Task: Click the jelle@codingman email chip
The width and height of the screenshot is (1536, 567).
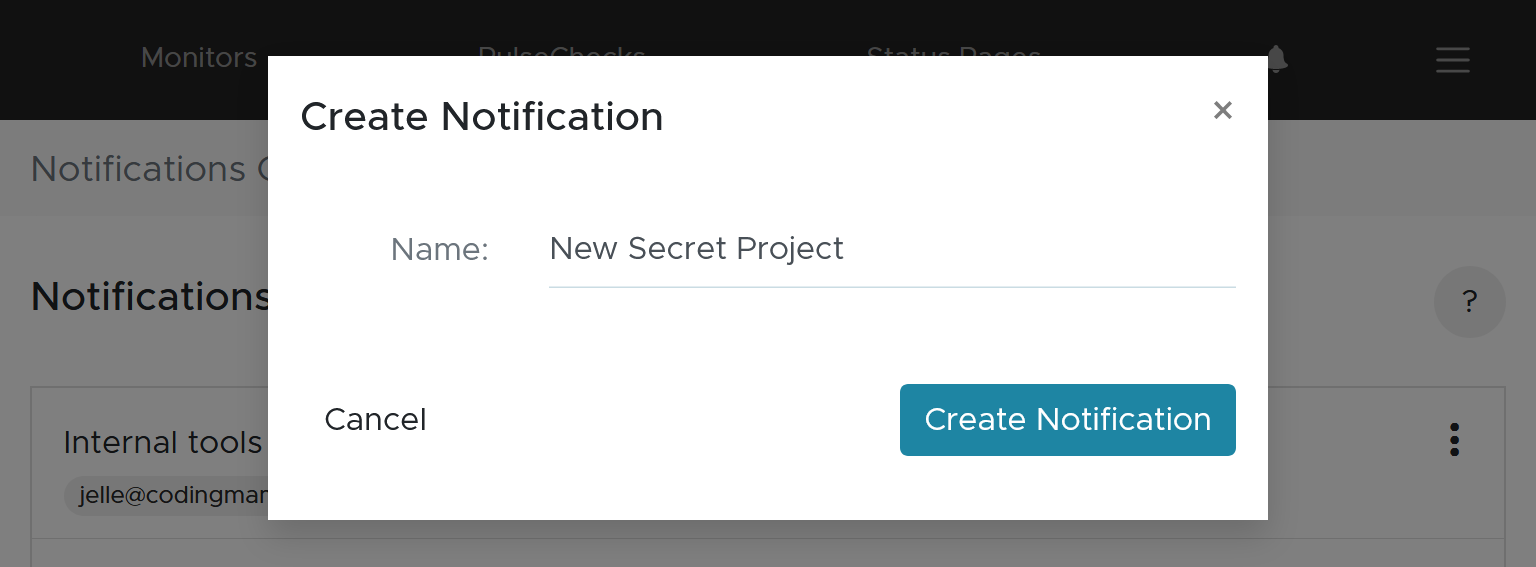Action: coord(170,495)
